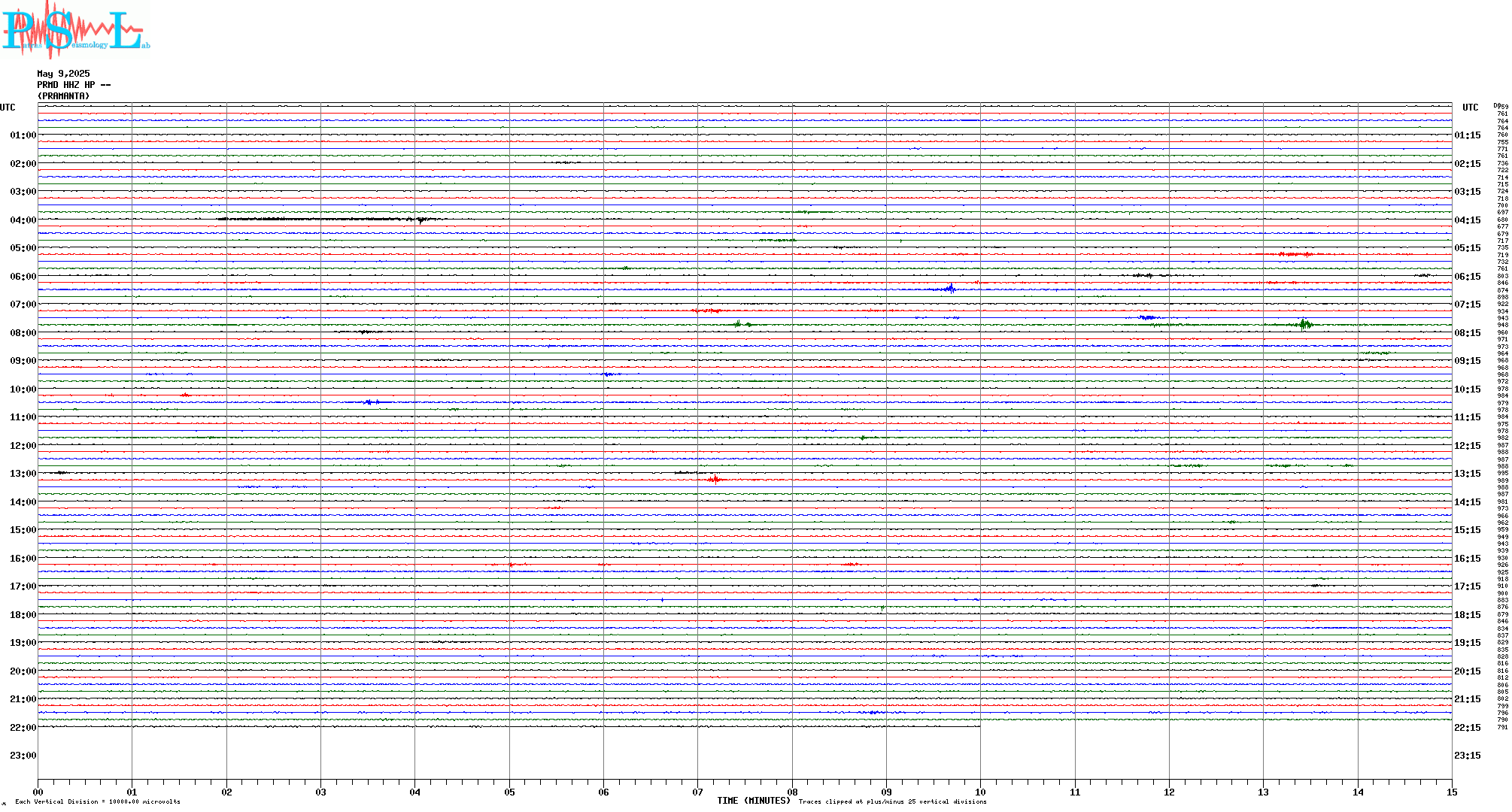1512x812 pixels.
Task: Click the 17:00 hour label
Action: [23, 586]
